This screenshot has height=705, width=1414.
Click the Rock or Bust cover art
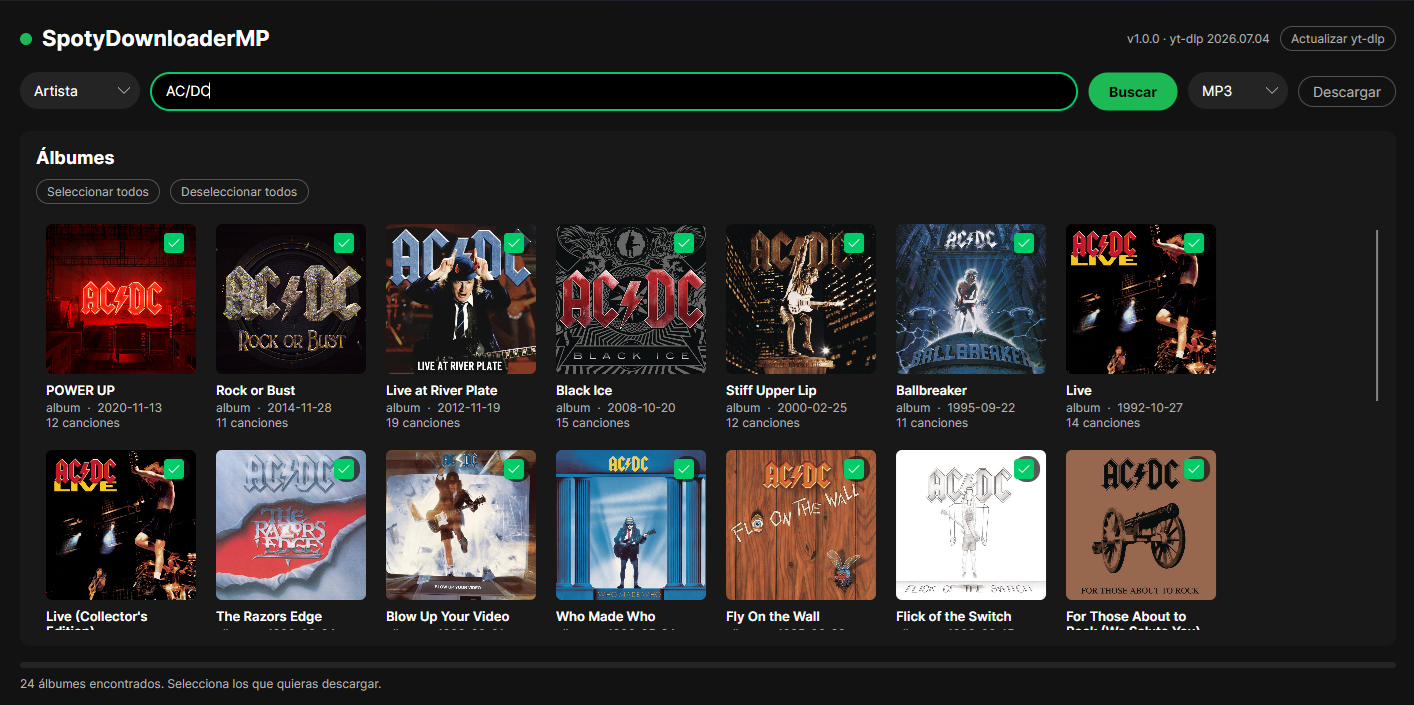pyautogui.click(x=291, y=299)
